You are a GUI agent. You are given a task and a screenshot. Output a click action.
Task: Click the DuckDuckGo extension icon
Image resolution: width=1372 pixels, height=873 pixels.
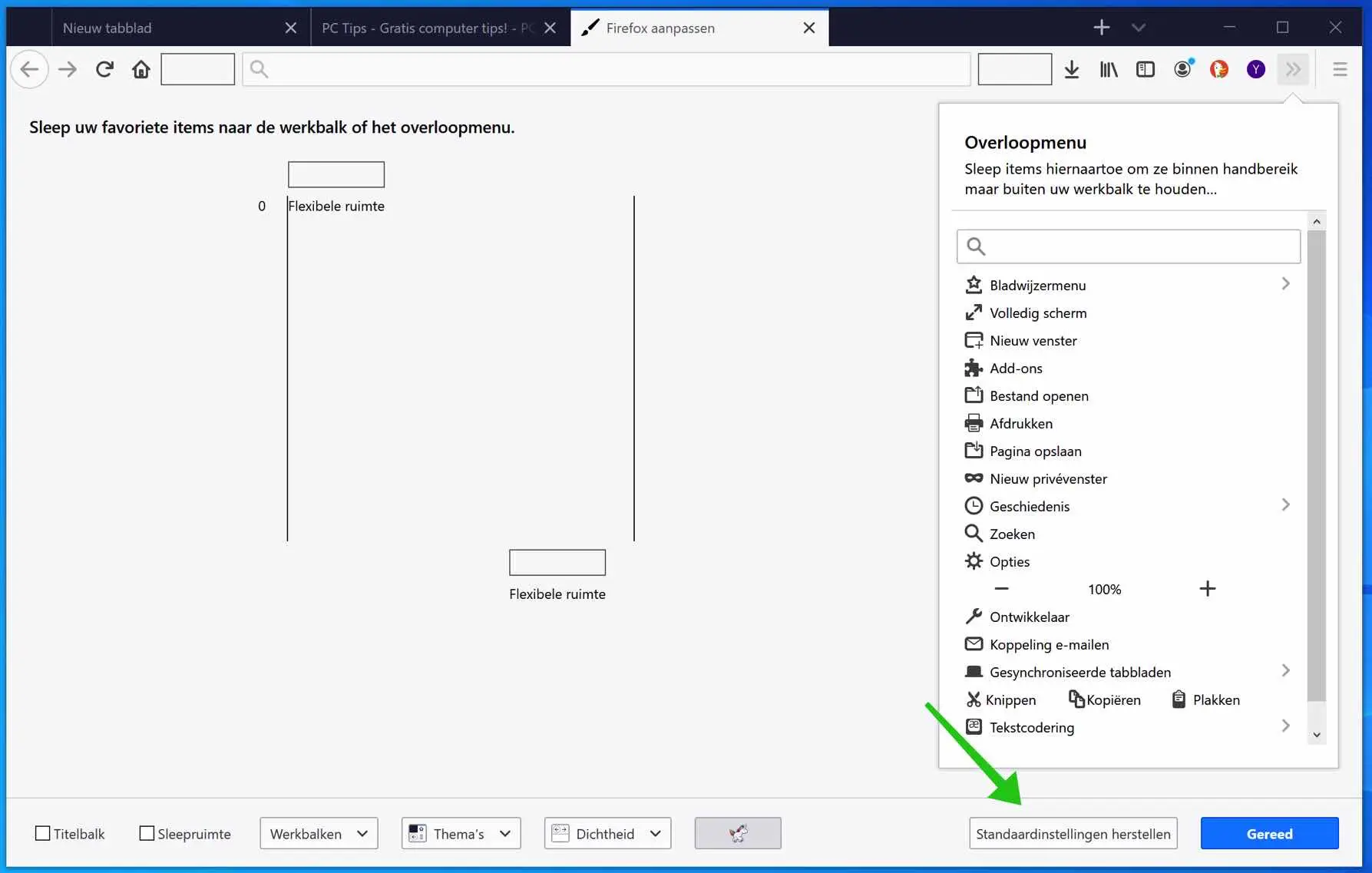[1219, 70]
